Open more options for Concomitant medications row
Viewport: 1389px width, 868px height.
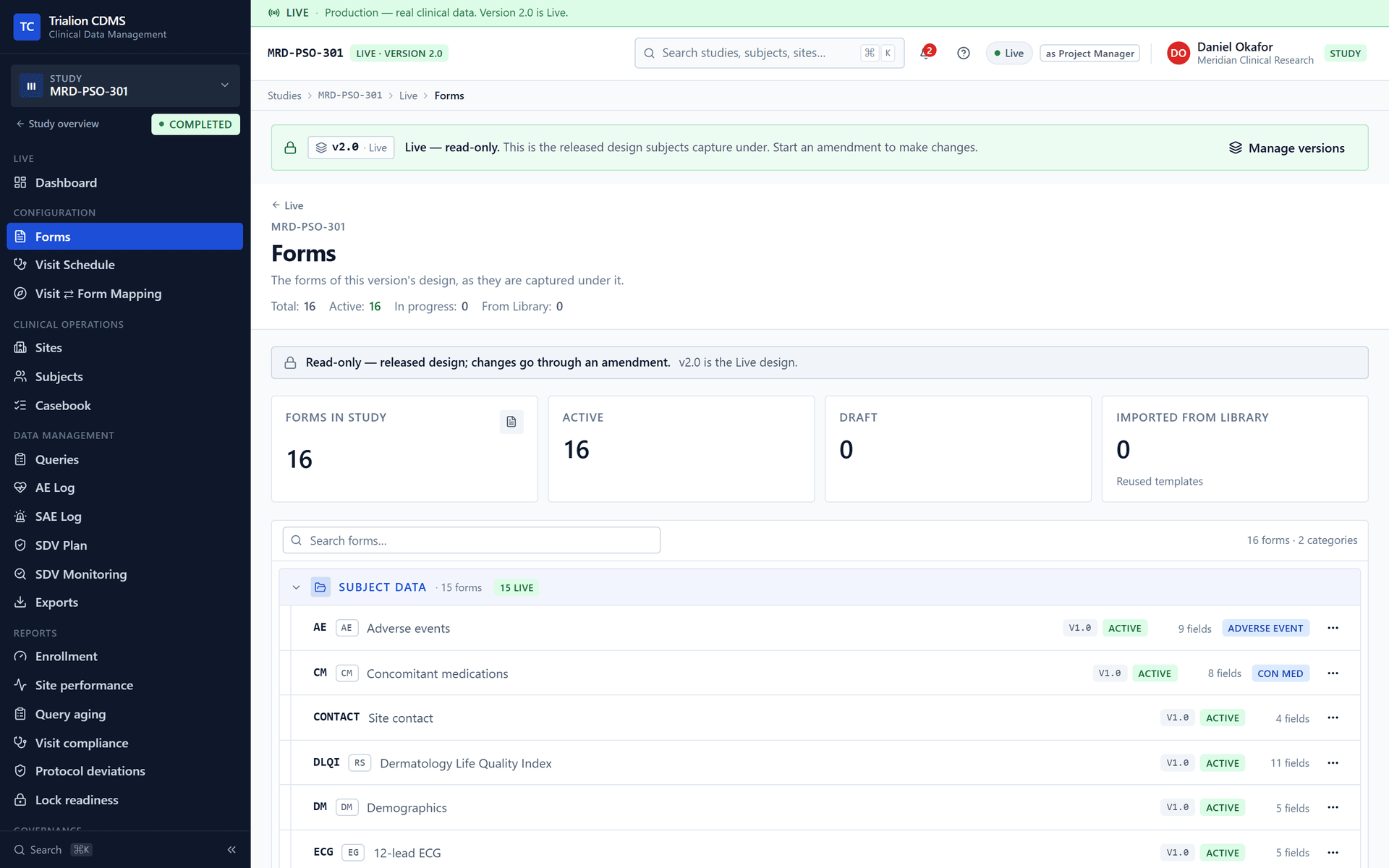pyautogui.click(x=1333, y=673)
